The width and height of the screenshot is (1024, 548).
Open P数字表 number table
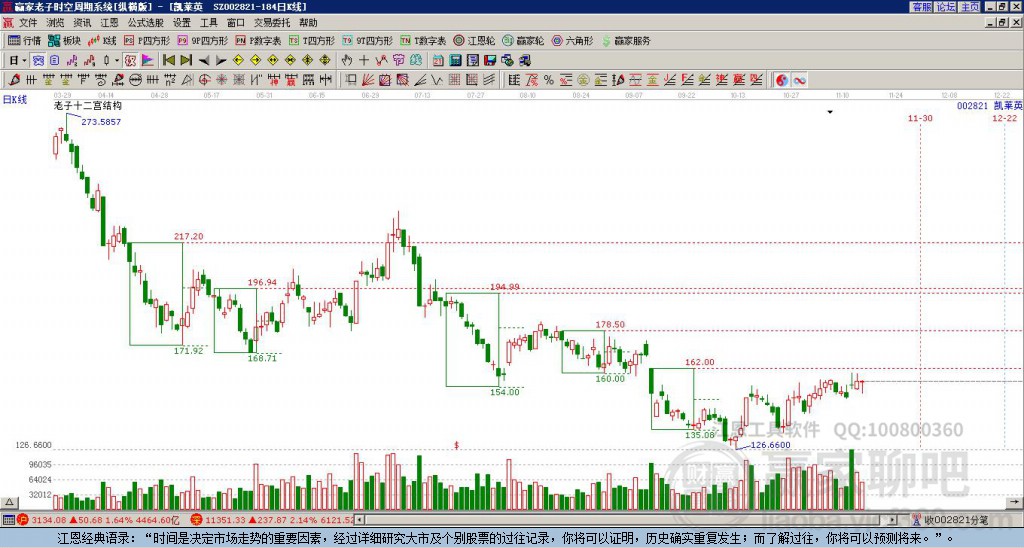(258, 40)
